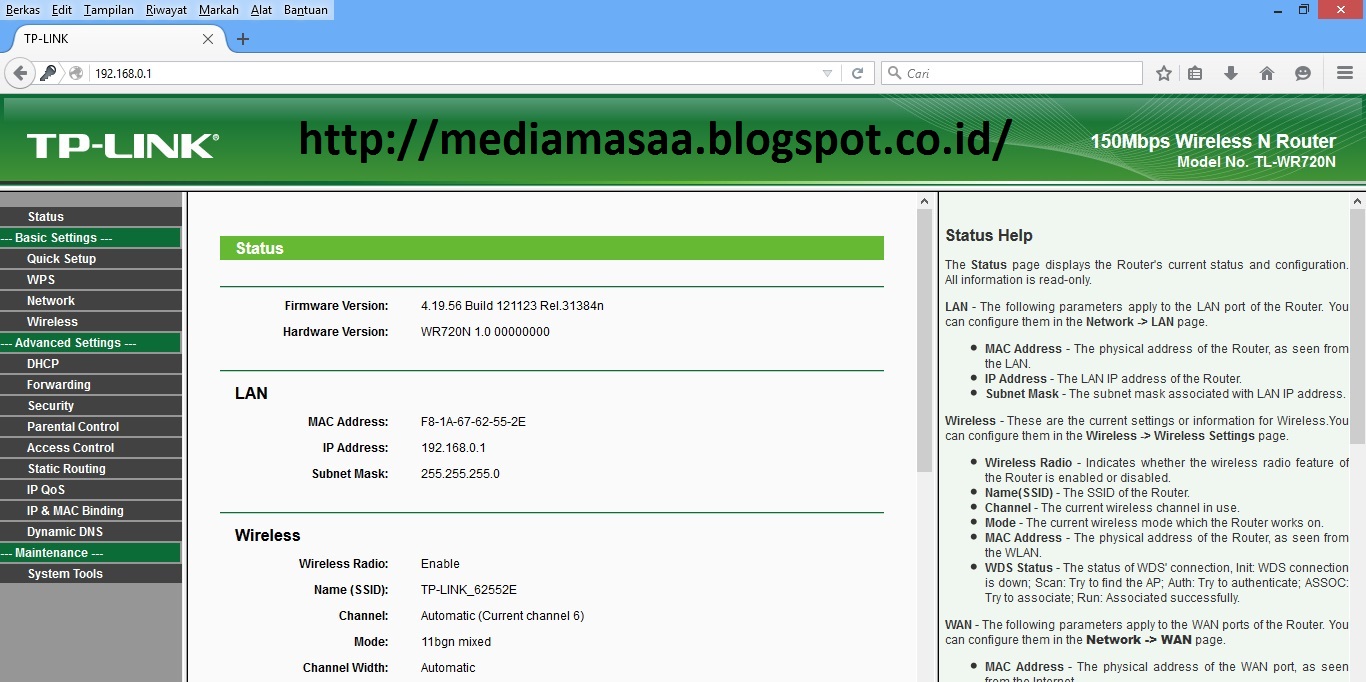Click the Status Help heading
This screenshot has height=682, width=1366.
(x=989, y=236)
